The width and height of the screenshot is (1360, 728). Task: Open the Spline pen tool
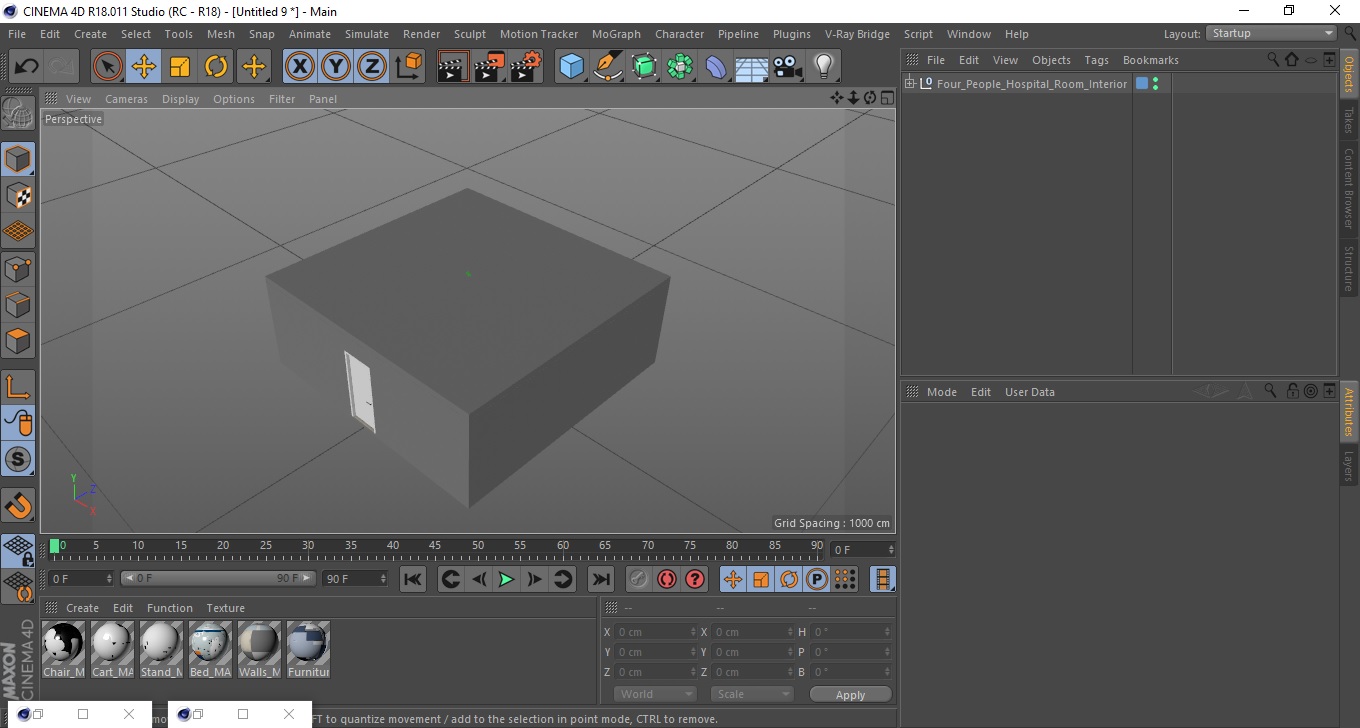click(608, 67)
